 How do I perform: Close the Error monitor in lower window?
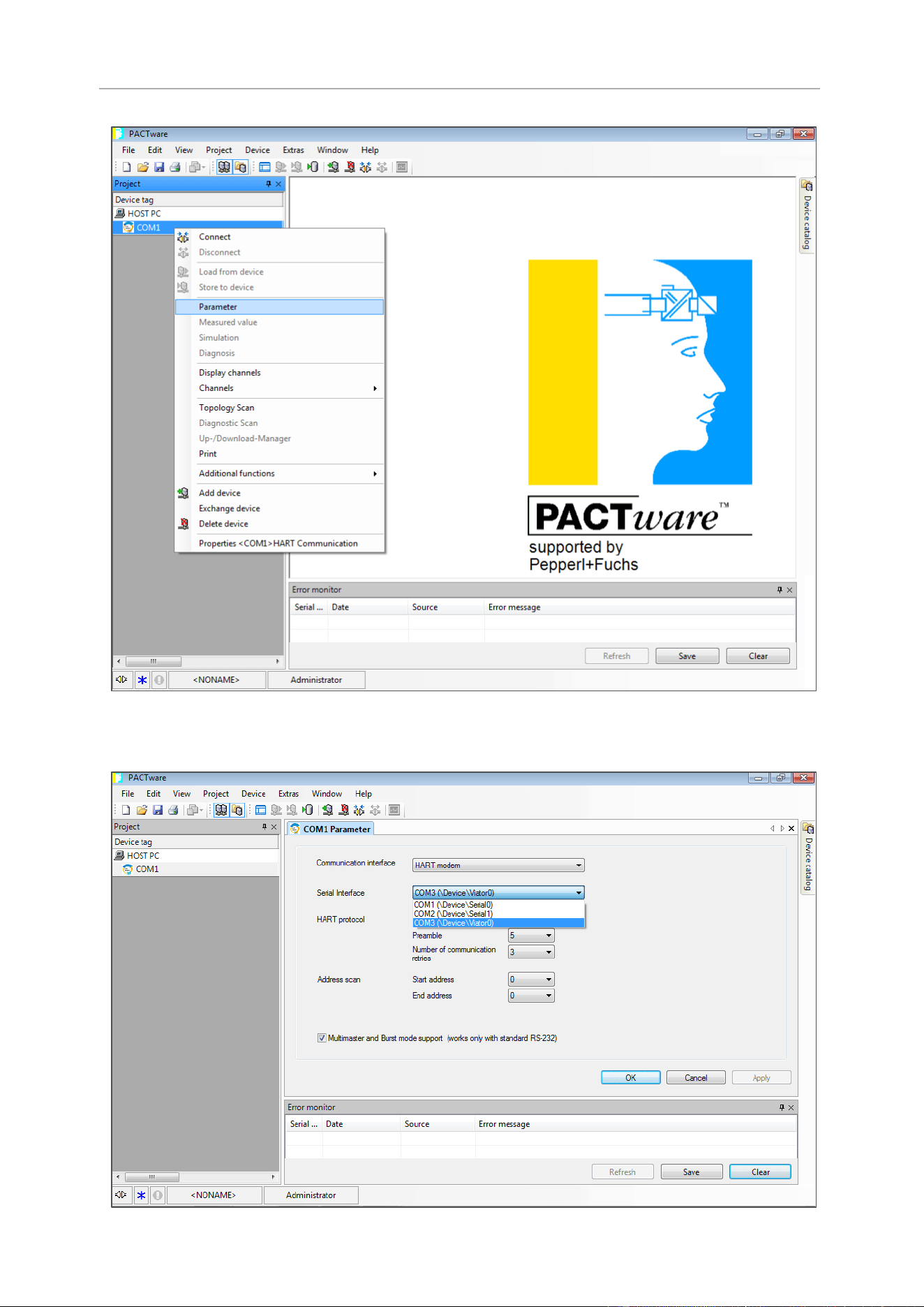[791, 1107]
